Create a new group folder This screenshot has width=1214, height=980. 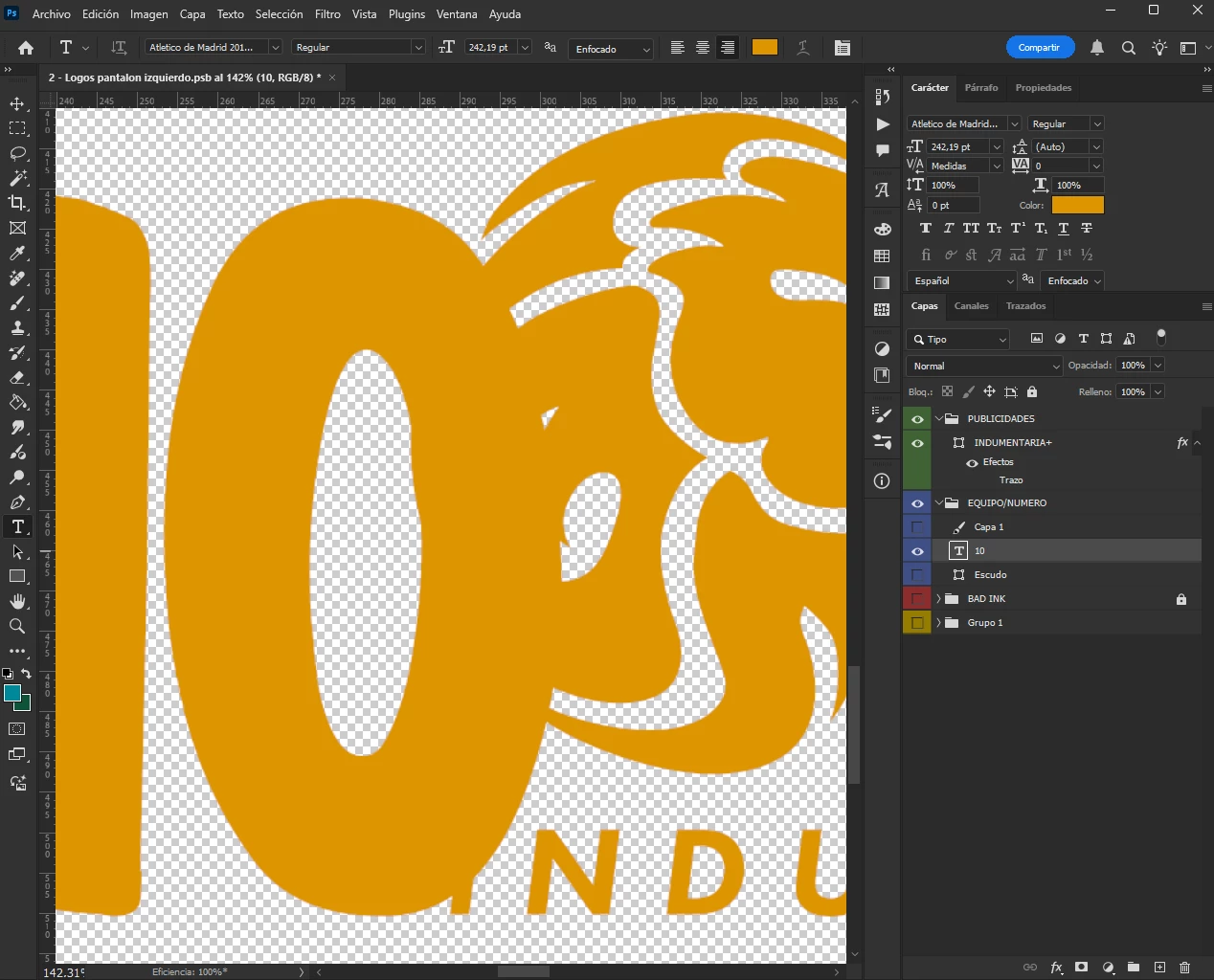pyautogui.click(x=1134, y=968)
